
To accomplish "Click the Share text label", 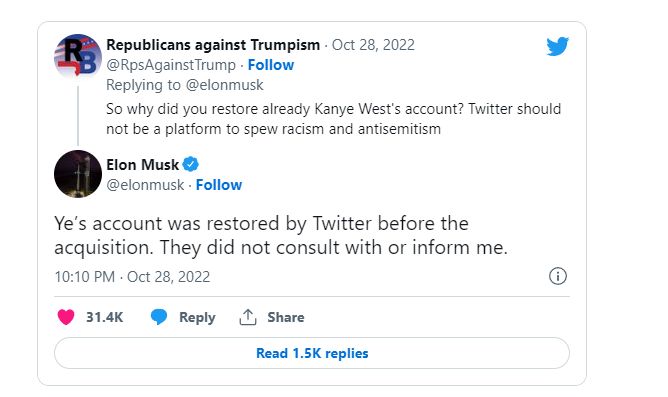I will click(x=286, y=317).
